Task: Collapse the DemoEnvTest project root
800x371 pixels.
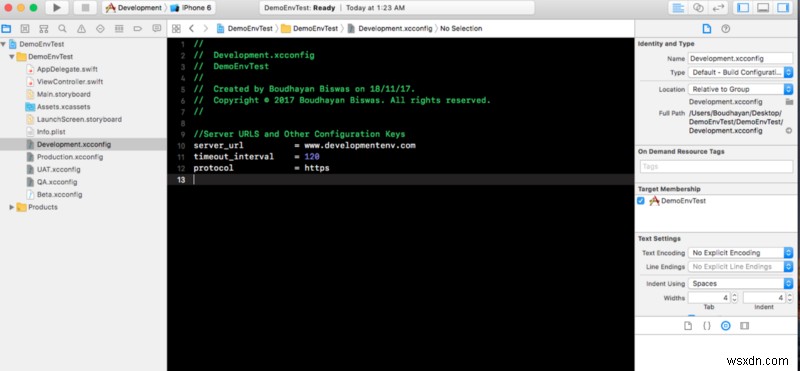Action: click(x=4, y=44)
